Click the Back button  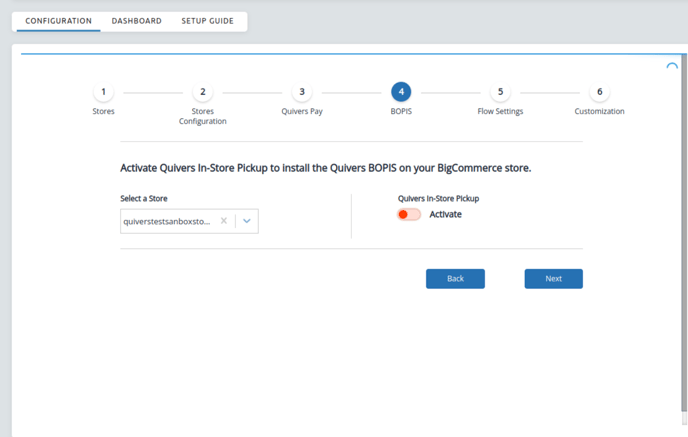tap(455, 279)
